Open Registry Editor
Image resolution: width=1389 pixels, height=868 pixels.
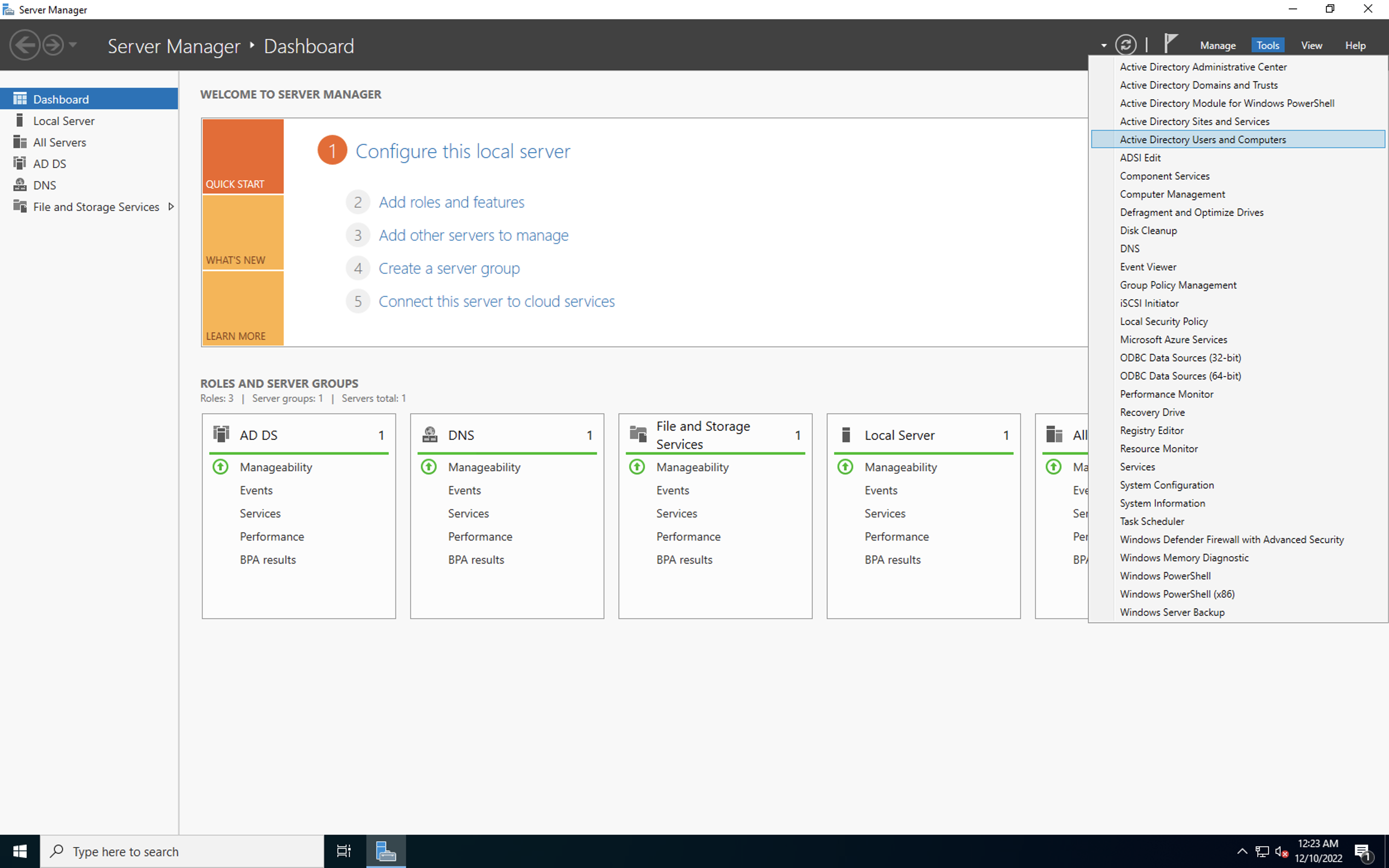point(1238,431)
